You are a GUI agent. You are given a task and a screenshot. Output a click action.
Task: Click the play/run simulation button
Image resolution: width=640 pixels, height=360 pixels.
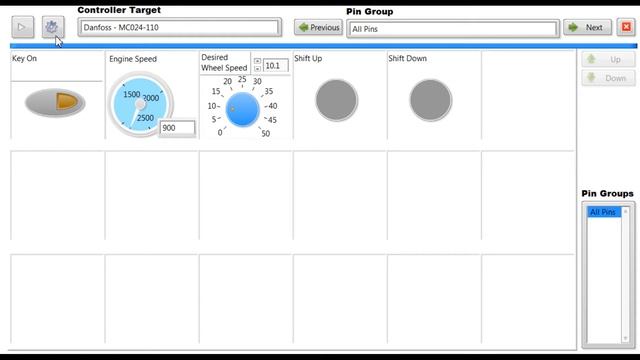pyautogui.click(x=22, y=27)
